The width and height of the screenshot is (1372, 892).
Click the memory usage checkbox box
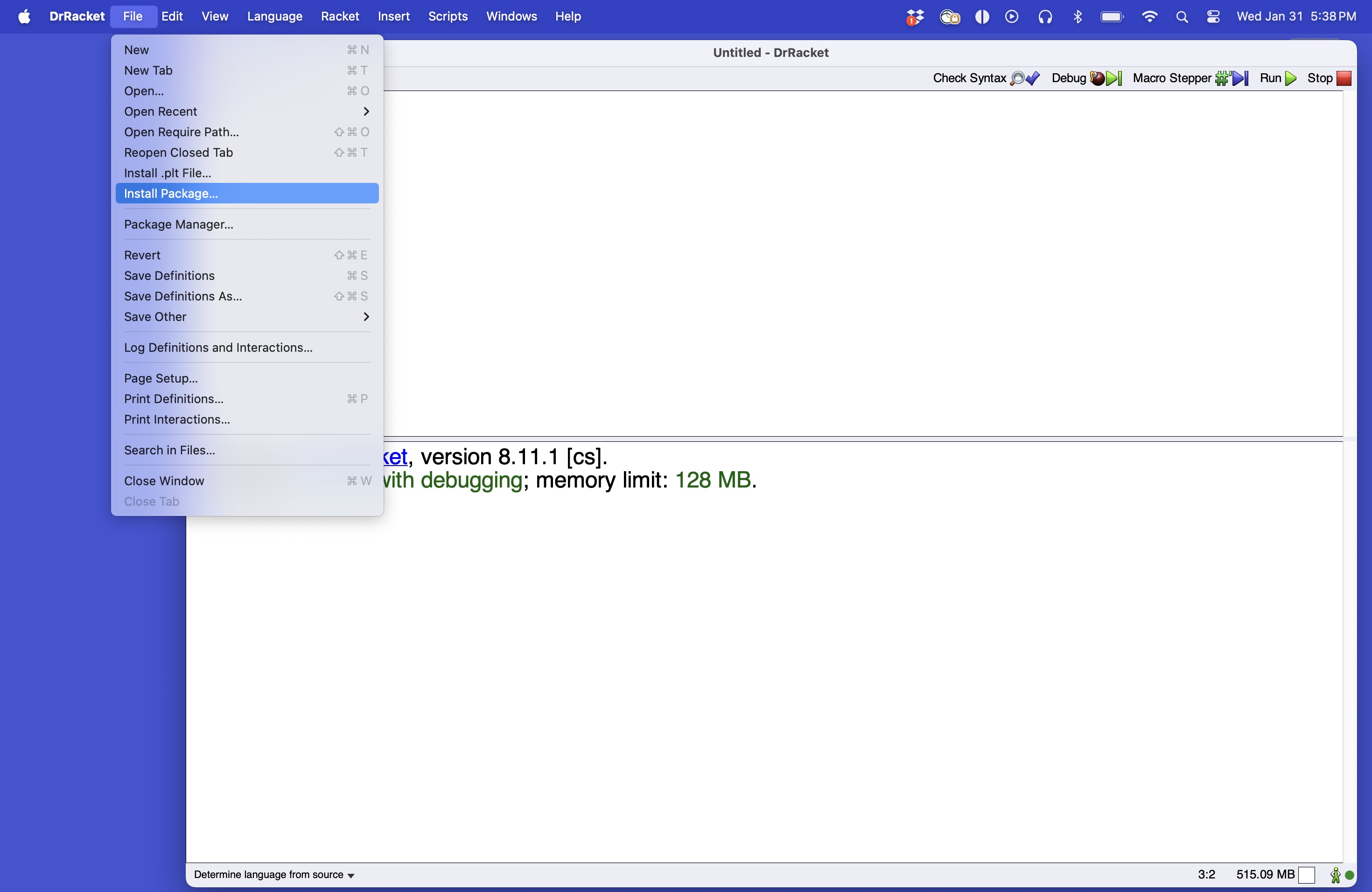coord(1306,875)
